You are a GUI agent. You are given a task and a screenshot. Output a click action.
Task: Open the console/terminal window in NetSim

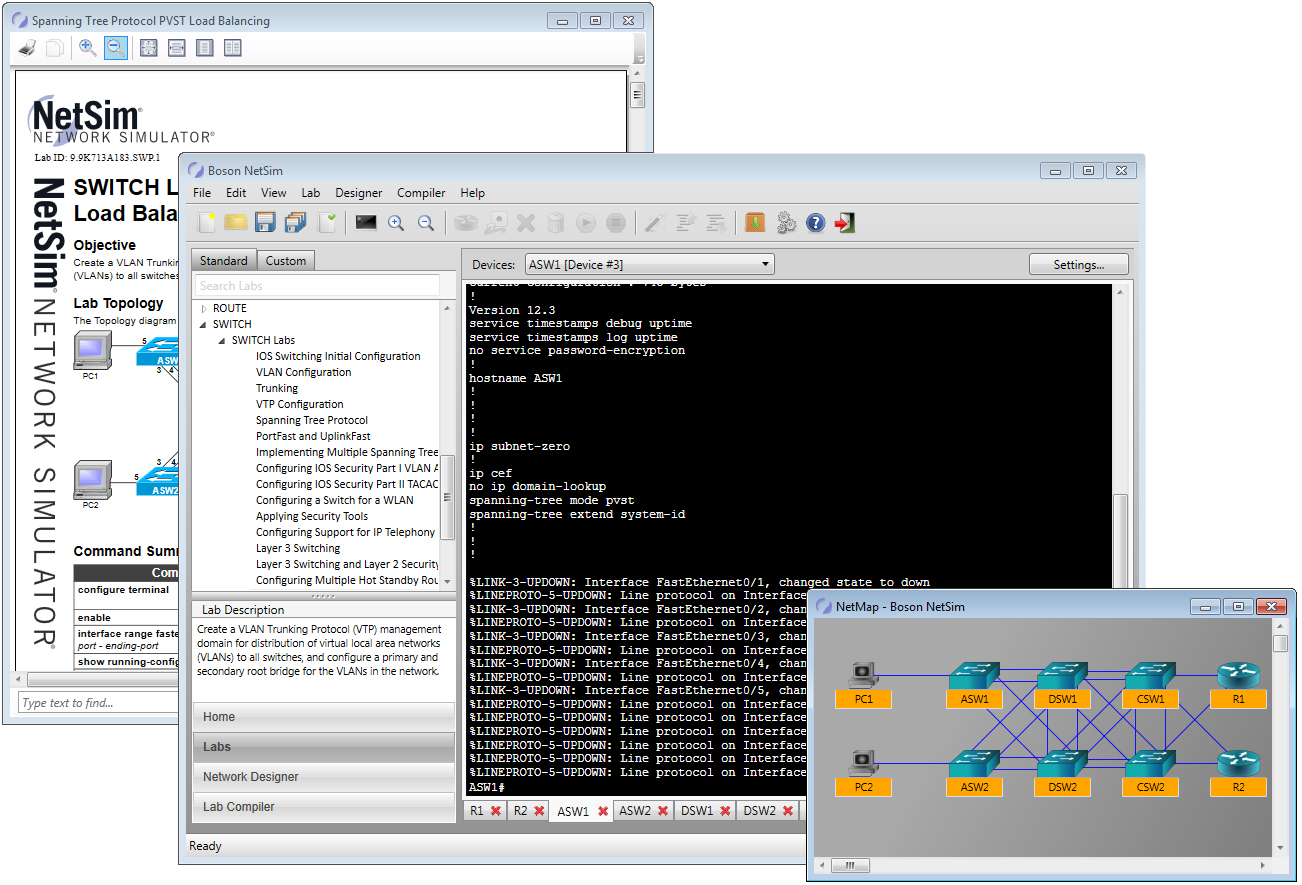click(x=366, y=222)
